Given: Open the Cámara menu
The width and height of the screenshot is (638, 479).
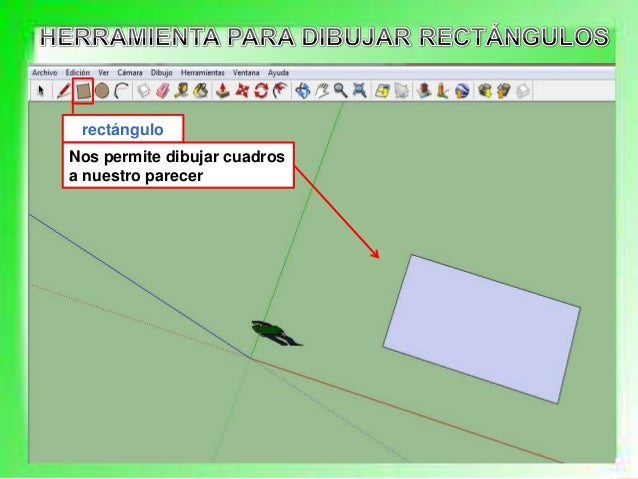Looking at the screenshot, I should coord(130,72).
